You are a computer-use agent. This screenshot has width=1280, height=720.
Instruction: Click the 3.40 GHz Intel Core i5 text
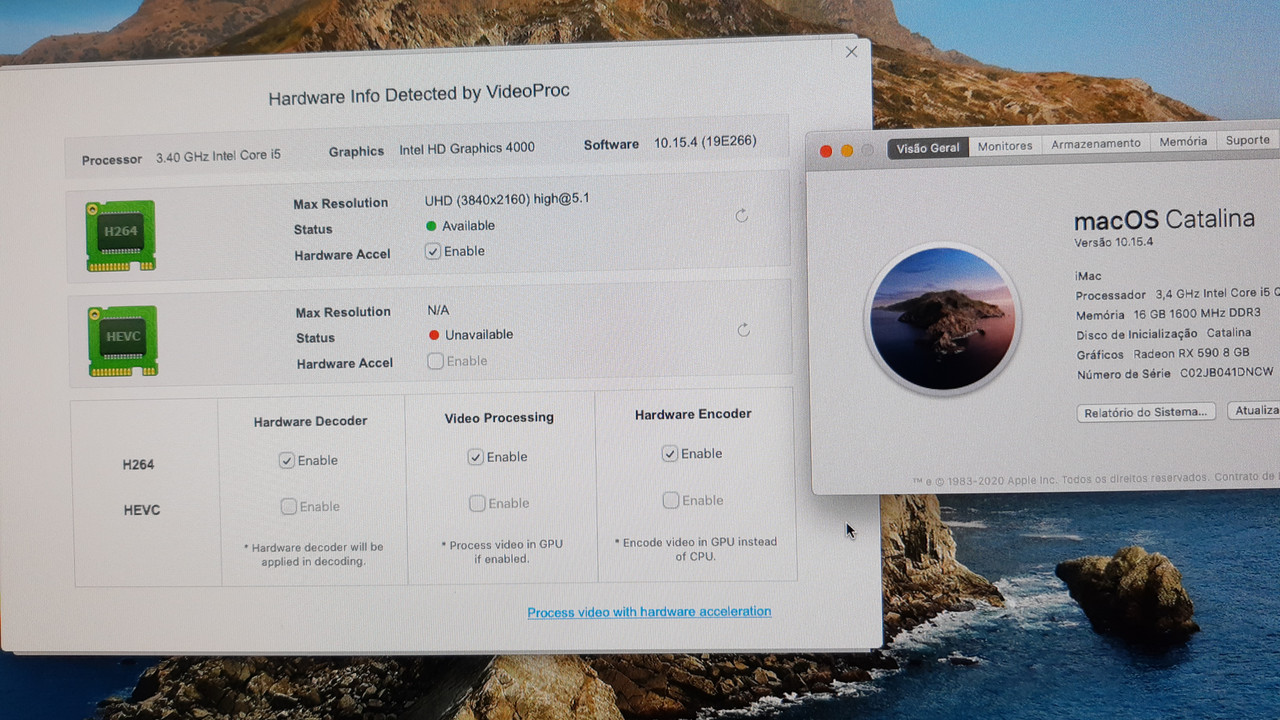(x=218, y=156)
